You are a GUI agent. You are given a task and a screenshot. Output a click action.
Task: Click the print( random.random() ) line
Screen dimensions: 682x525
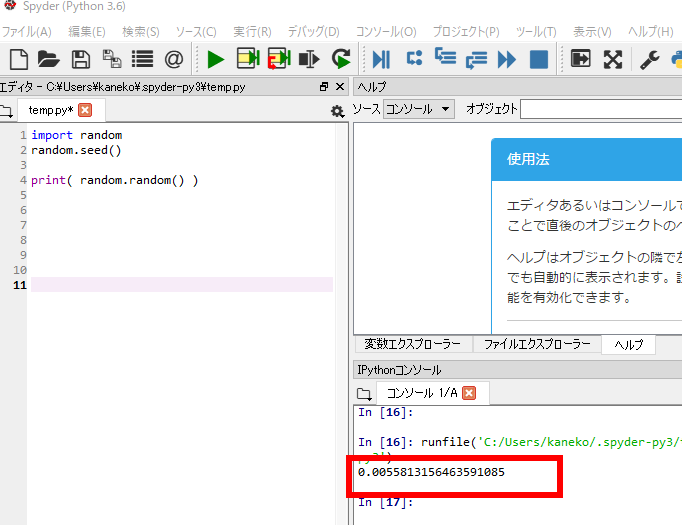click(114, 180)
